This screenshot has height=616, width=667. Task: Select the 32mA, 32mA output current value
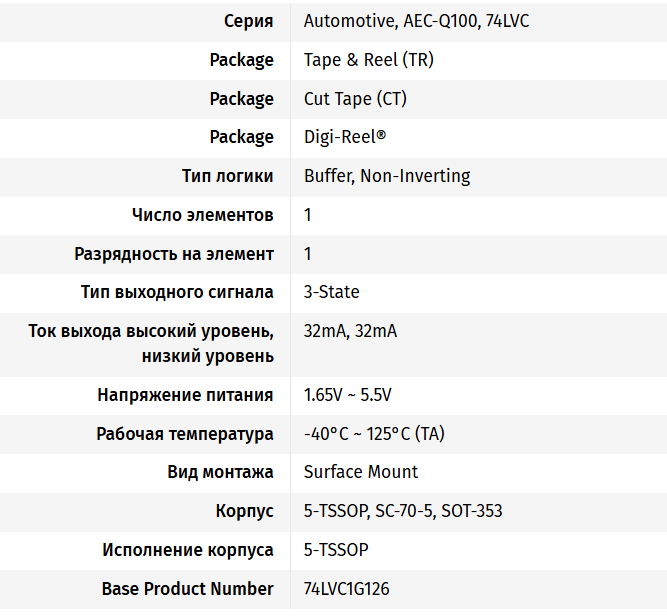point(350,331)
